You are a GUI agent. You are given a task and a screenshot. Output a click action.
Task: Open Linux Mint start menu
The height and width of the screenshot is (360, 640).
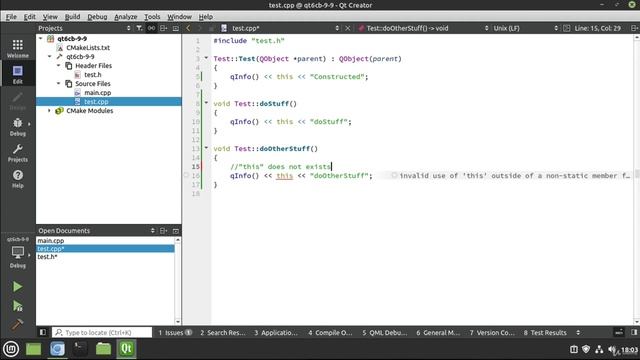pyautogui.click(x=11, y=349)
